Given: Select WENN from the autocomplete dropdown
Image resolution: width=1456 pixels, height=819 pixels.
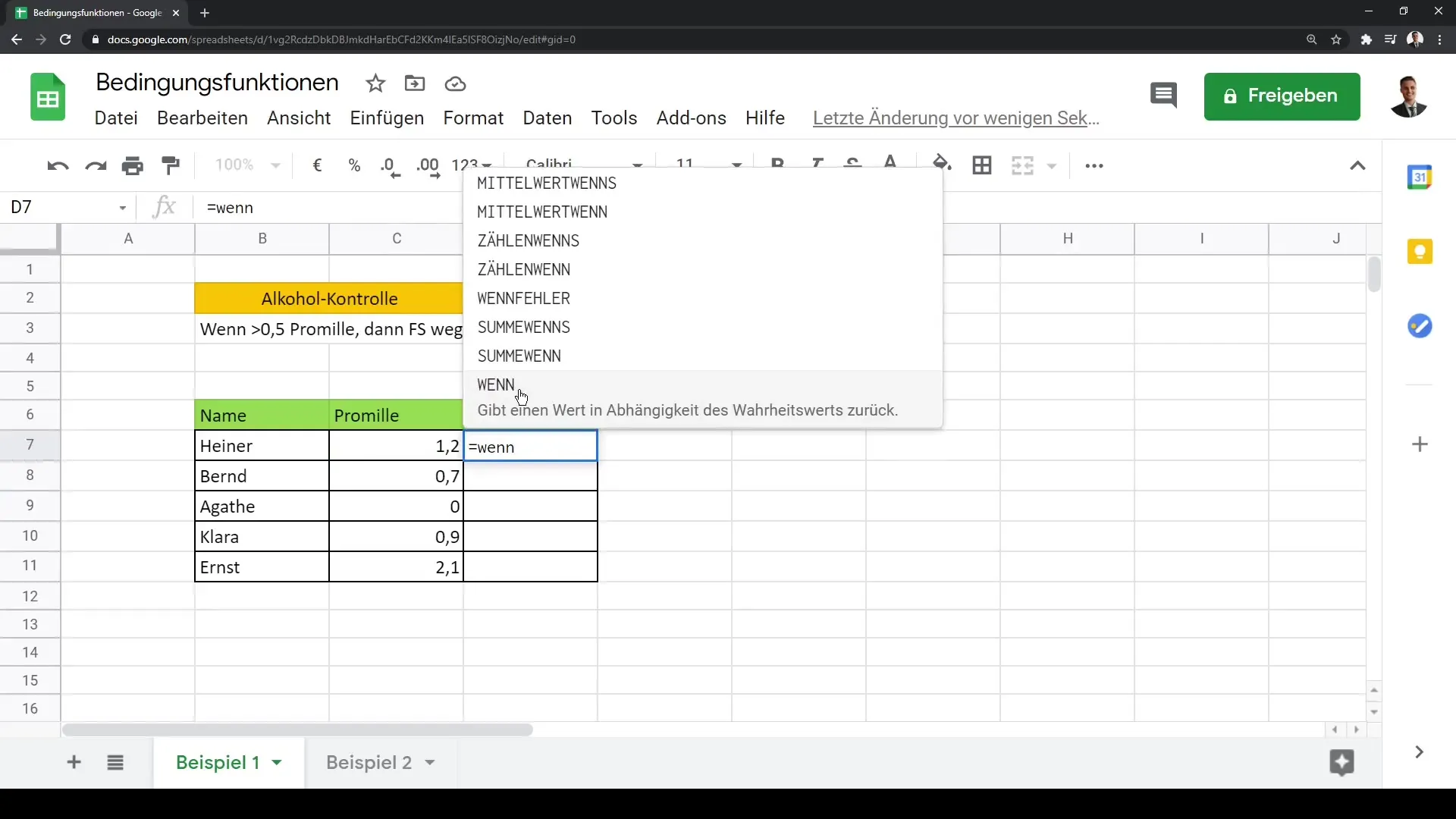Looking at the screenshot, I should tap(496, 384).
